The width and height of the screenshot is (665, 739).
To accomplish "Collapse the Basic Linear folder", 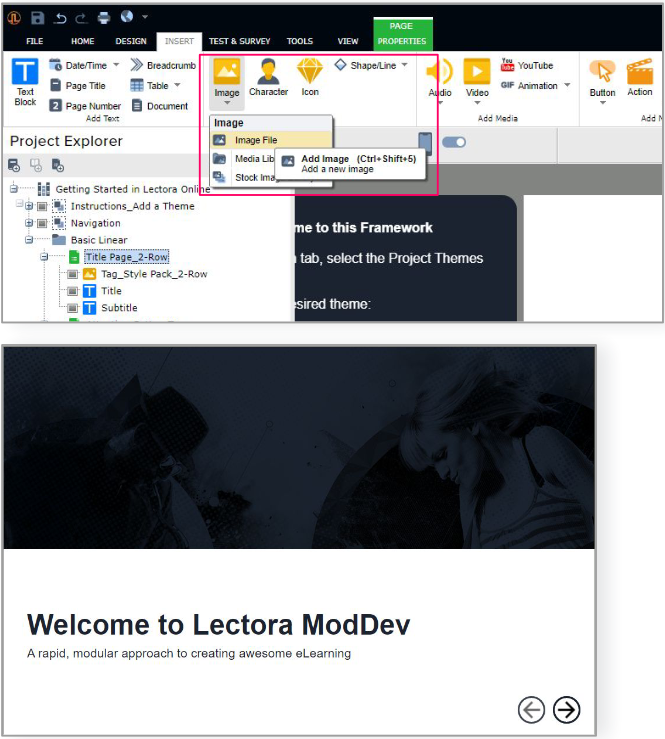I will pyautogui.click(x=30, y=240).
